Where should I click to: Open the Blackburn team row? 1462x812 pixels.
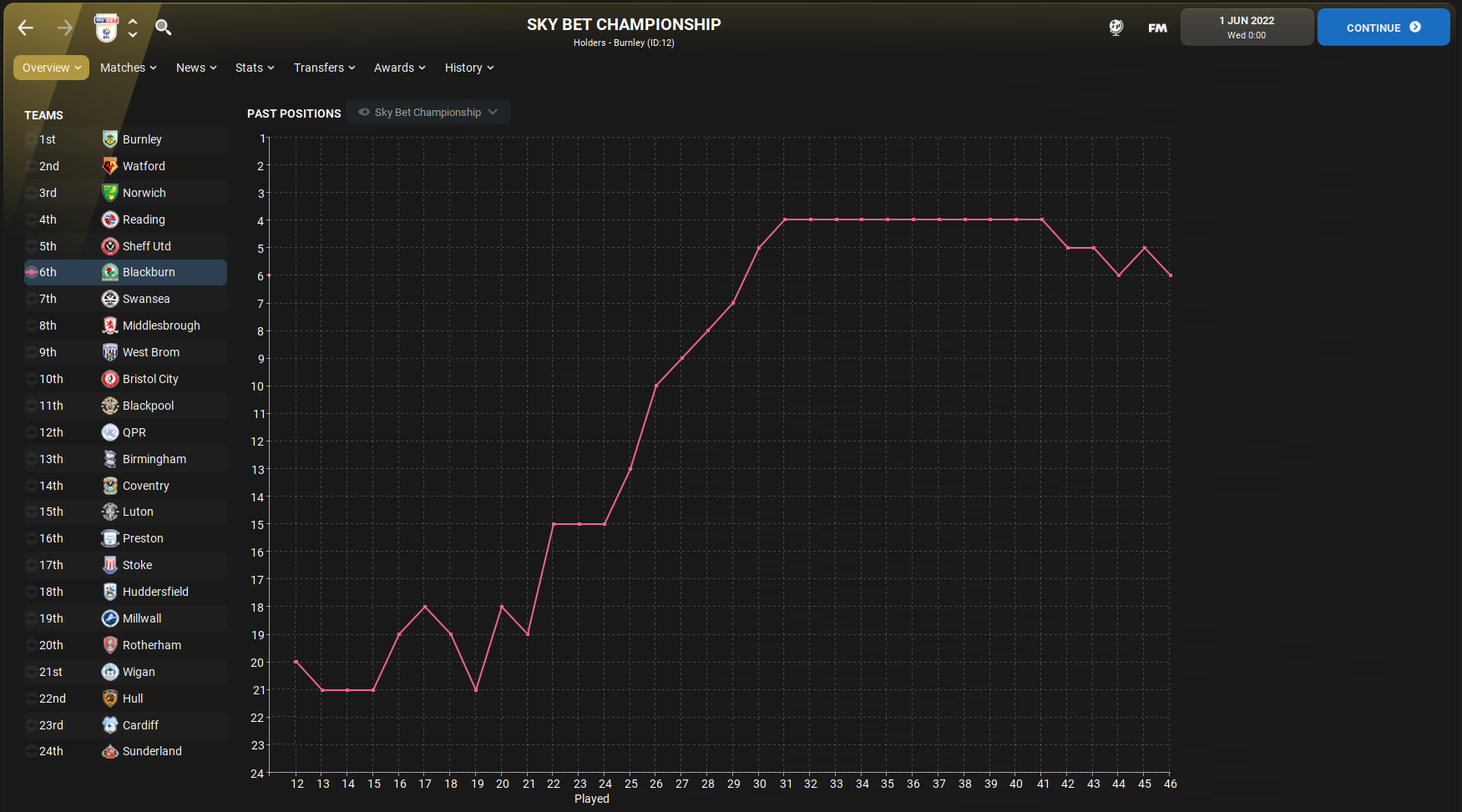click(x=125, y=272)
